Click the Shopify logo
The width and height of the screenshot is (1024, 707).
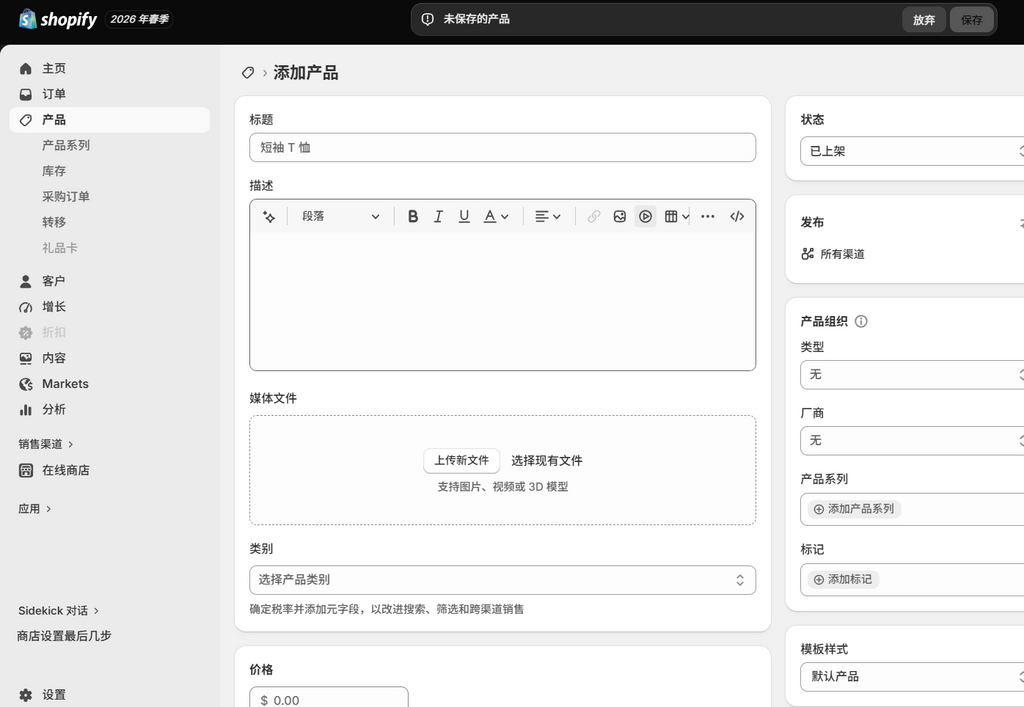[57, 19]
